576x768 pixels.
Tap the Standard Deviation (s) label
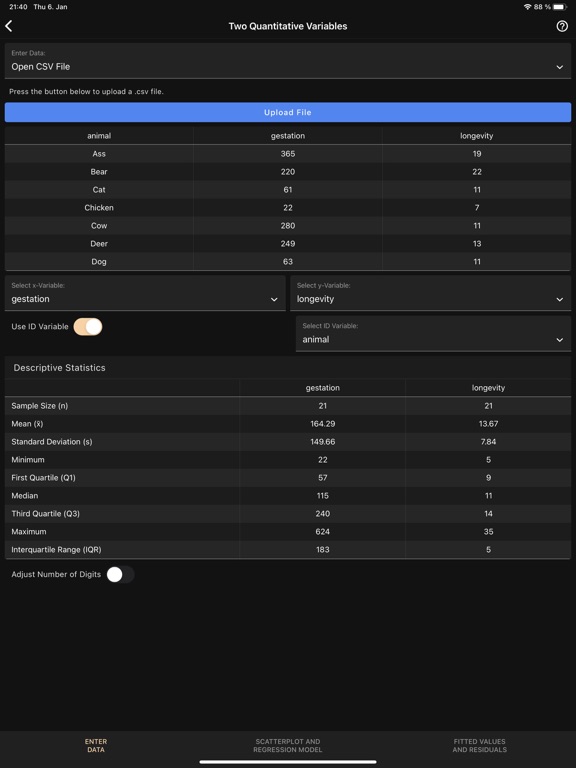(x=52, y=442)
